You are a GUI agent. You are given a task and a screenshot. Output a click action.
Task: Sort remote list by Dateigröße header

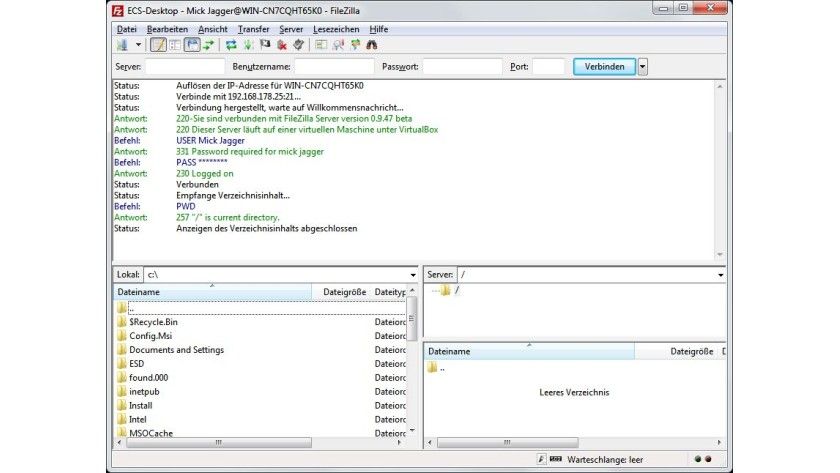coord(678,351)
